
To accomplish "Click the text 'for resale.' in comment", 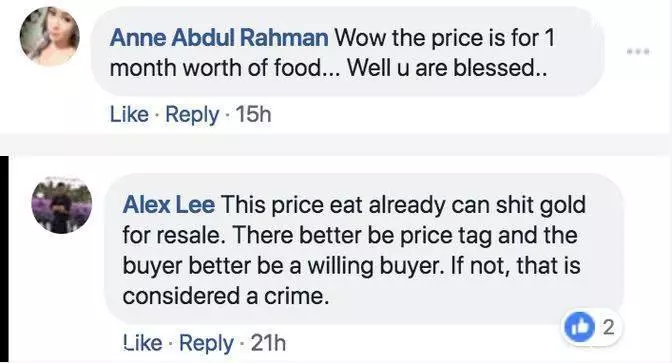I will click(x=174, y=235).
